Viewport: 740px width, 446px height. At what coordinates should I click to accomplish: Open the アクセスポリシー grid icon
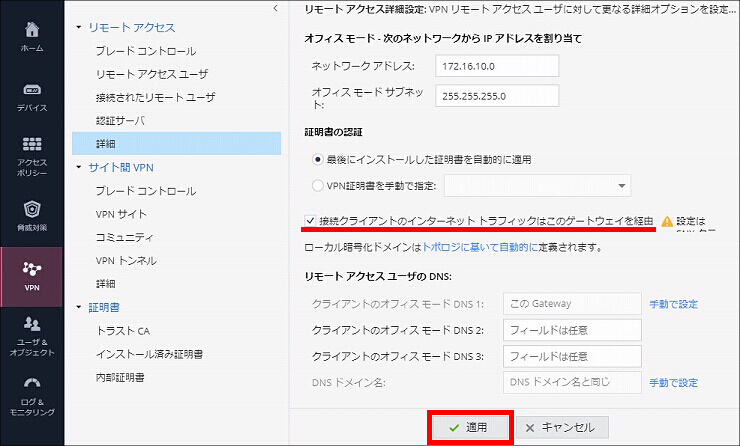pos(32,143)
